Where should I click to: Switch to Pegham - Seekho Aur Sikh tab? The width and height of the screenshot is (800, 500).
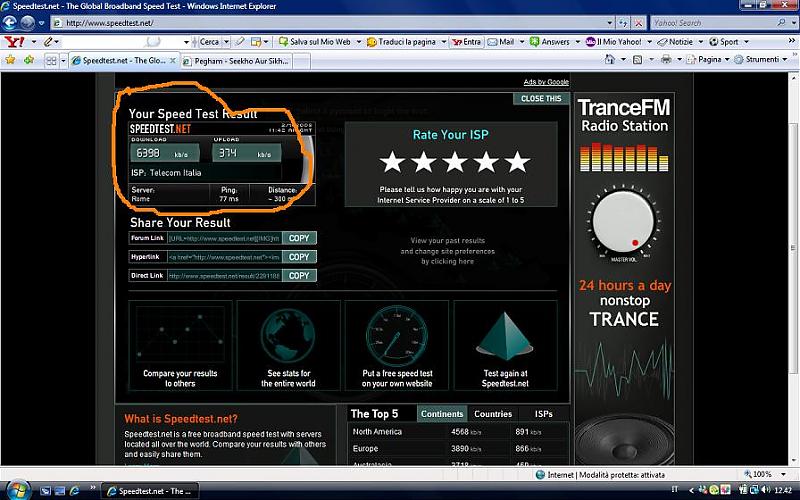[x=236, y=61]
